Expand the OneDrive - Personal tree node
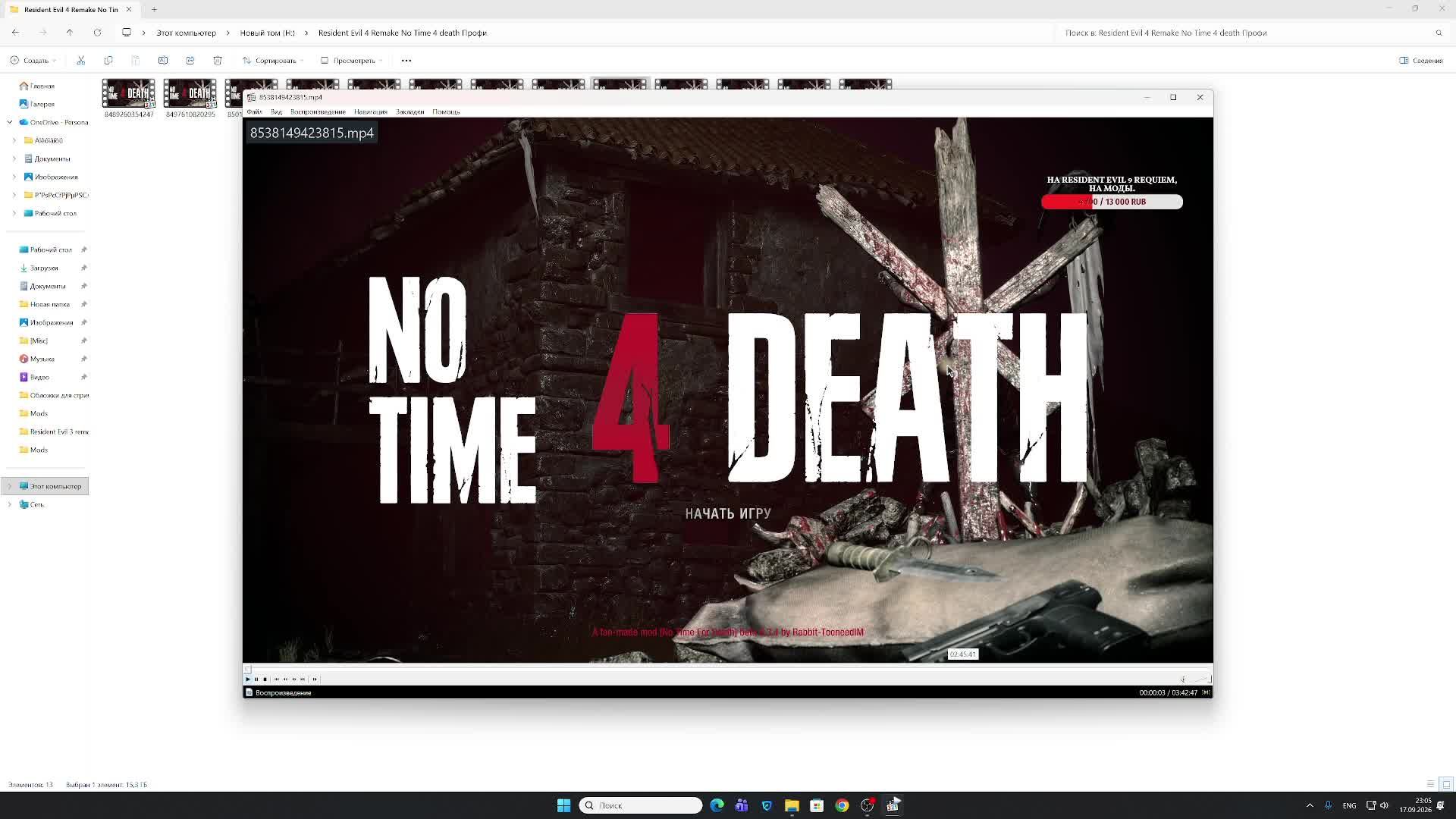 9,122
